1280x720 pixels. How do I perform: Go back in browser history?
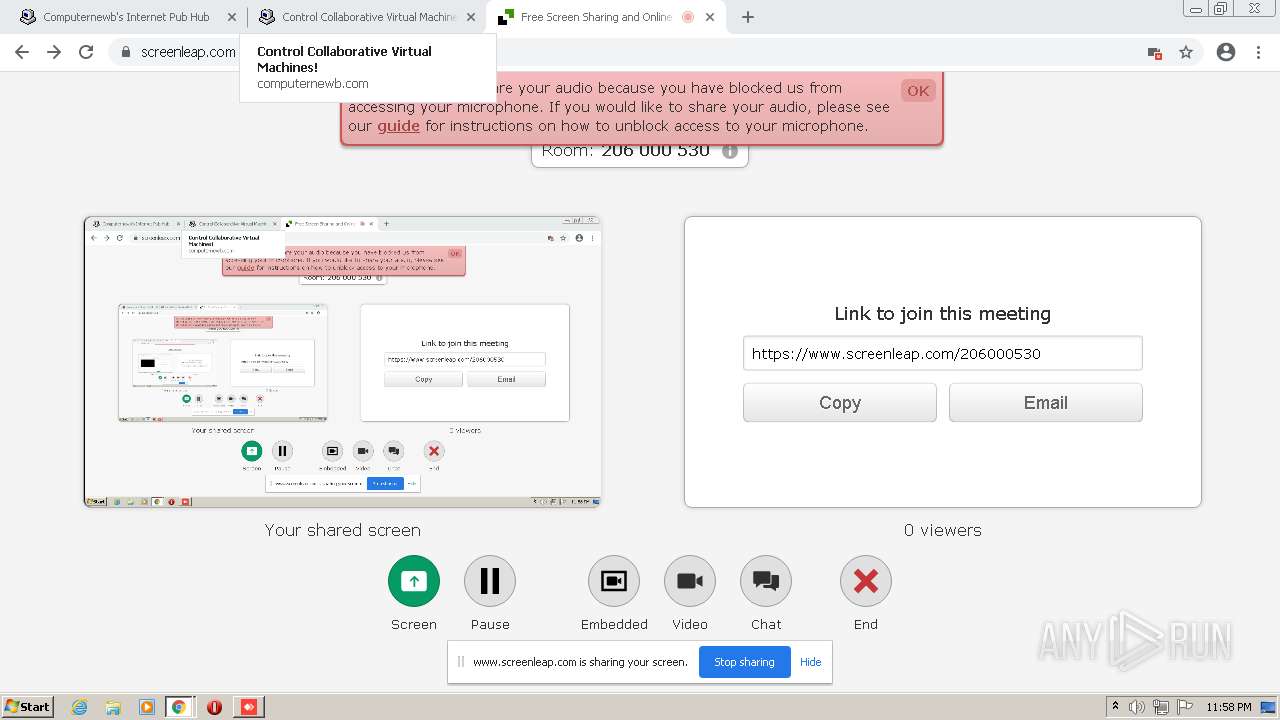click(22, 52)
